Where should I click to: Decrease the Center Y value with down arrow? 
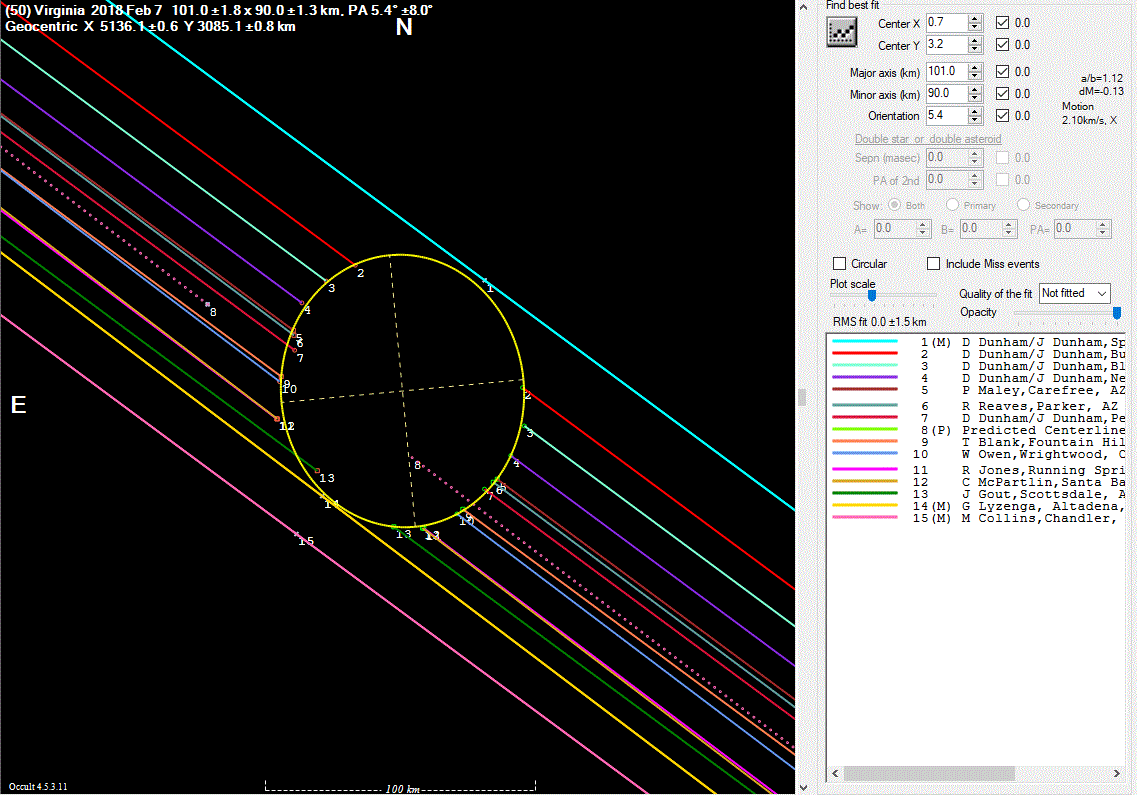[x=975, y=49]
